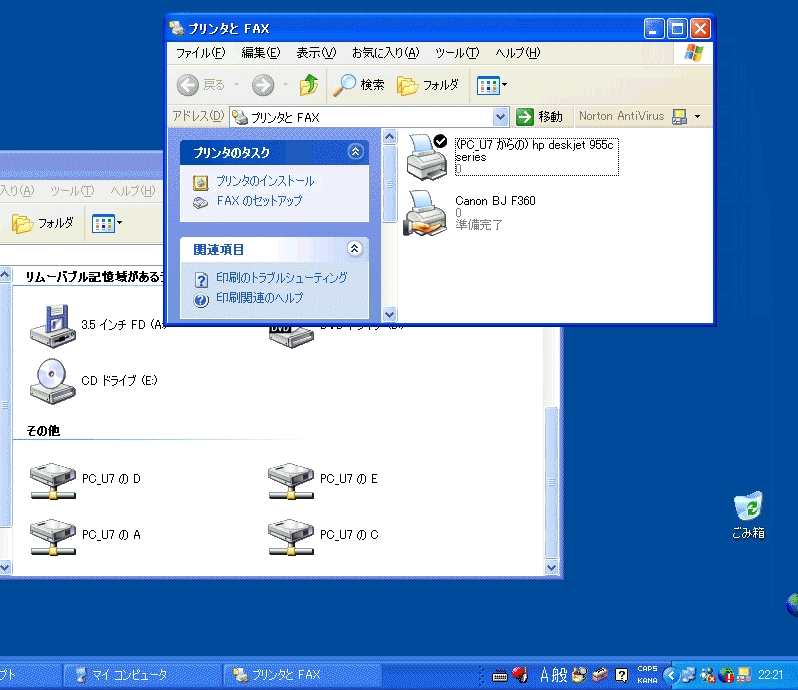Click the 般 conversion mode indicator
Screen dimensions: 798x690
(x=559, y=675)
